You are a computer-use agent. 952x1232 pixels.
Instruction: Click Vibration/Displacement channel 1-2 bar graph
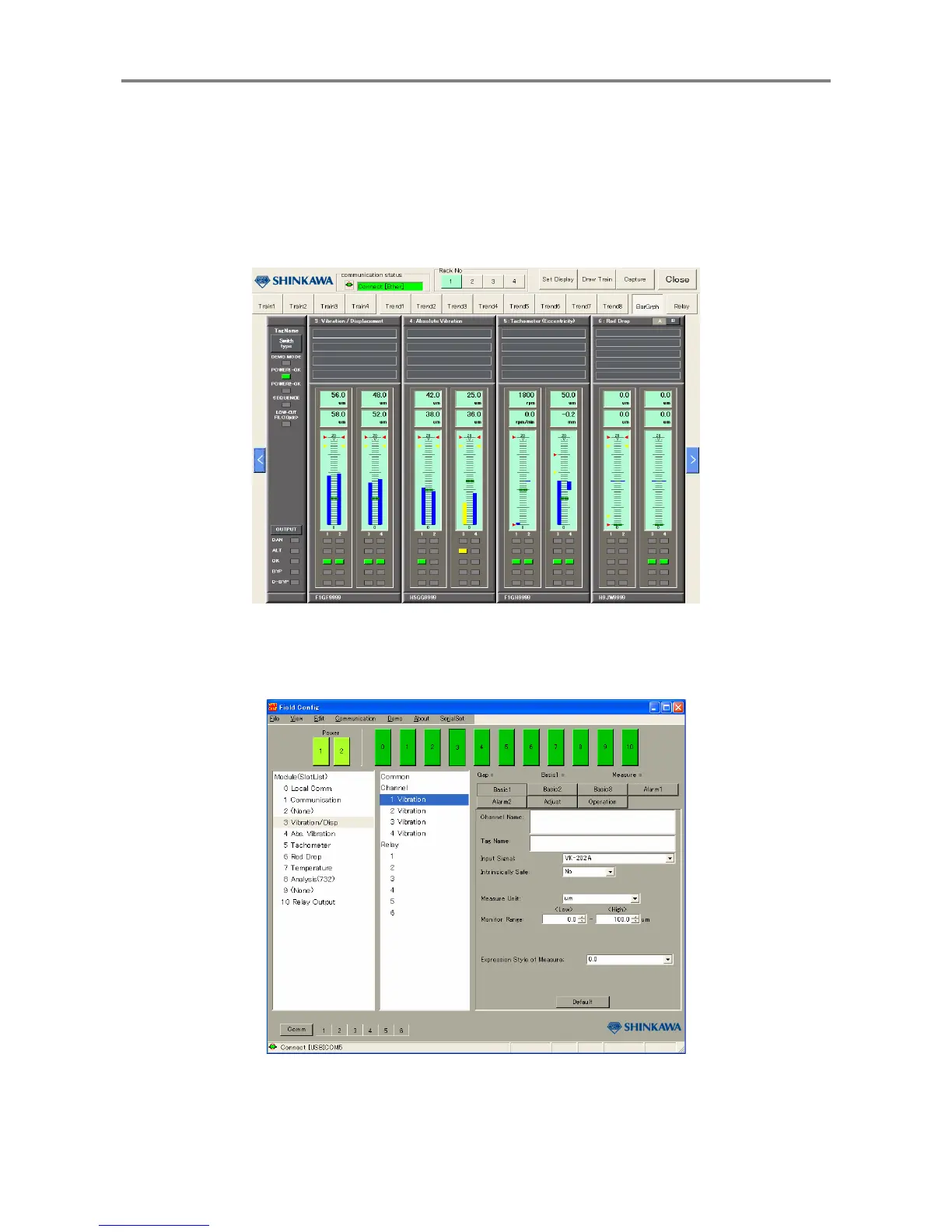click(334, 481)
